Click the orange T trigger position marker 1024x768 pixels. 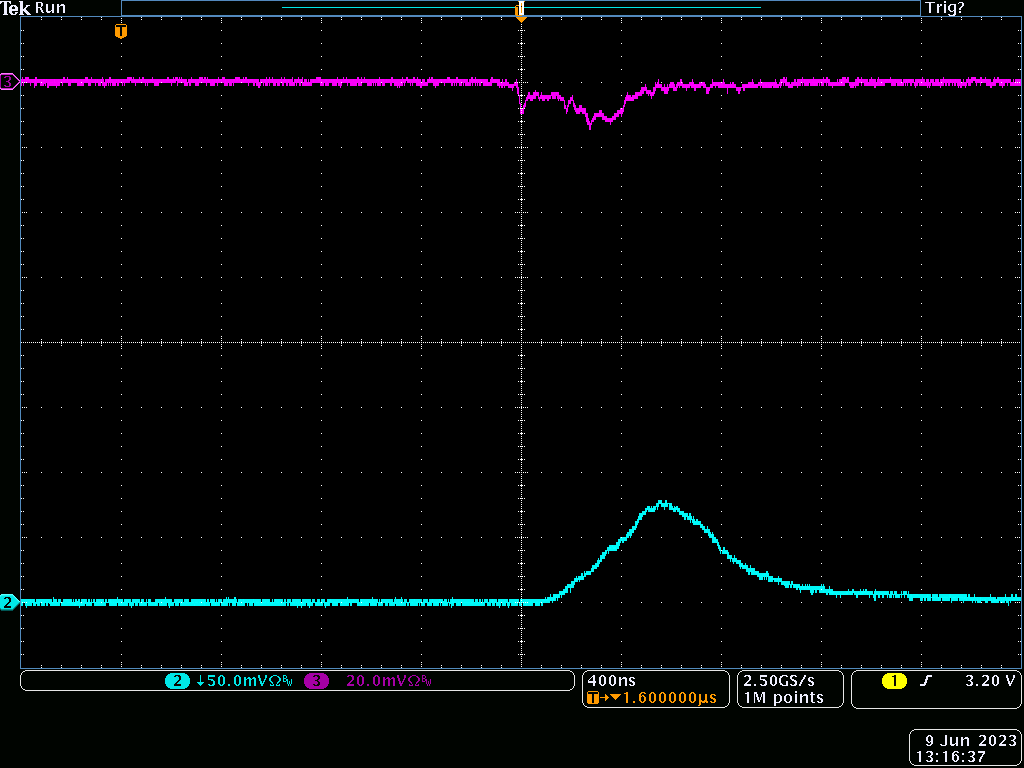(x=121, y=31)
